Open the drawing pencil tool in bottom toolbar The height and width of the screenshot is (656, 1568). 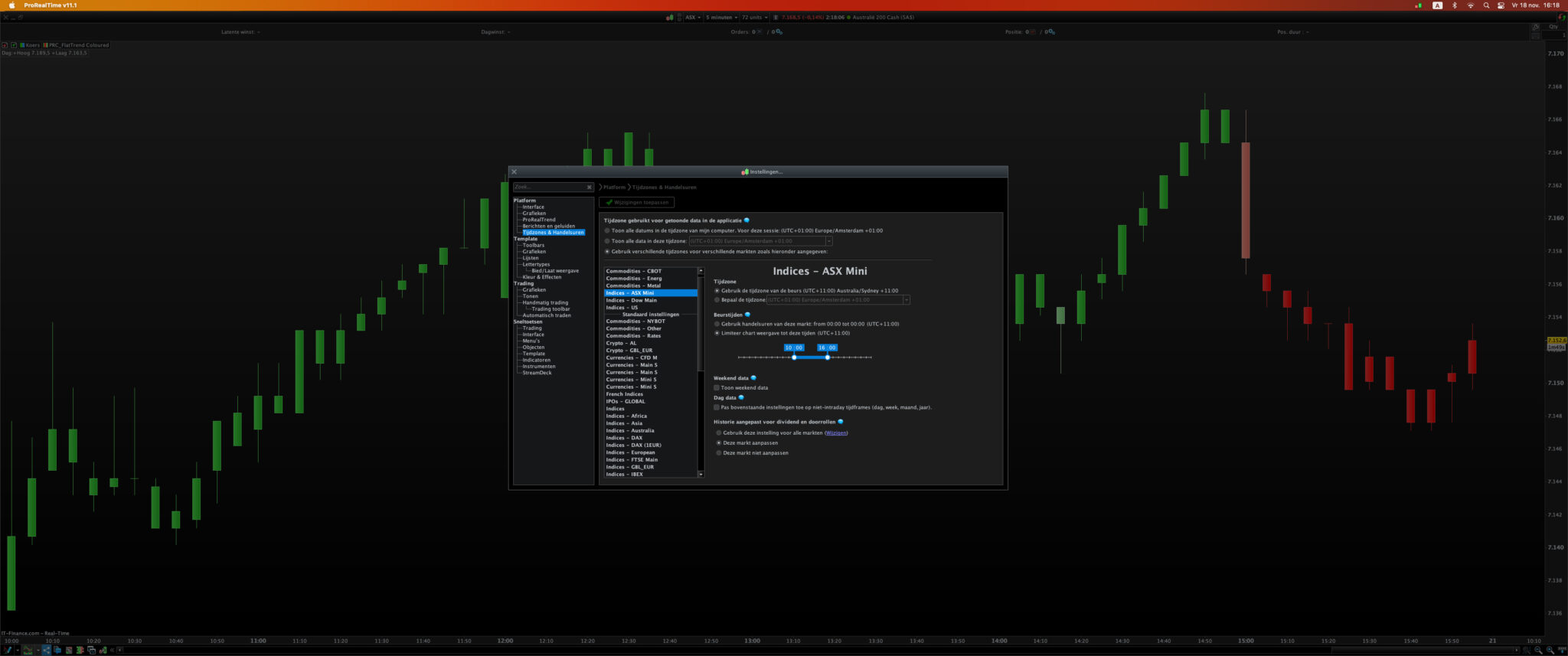point(8,650)
